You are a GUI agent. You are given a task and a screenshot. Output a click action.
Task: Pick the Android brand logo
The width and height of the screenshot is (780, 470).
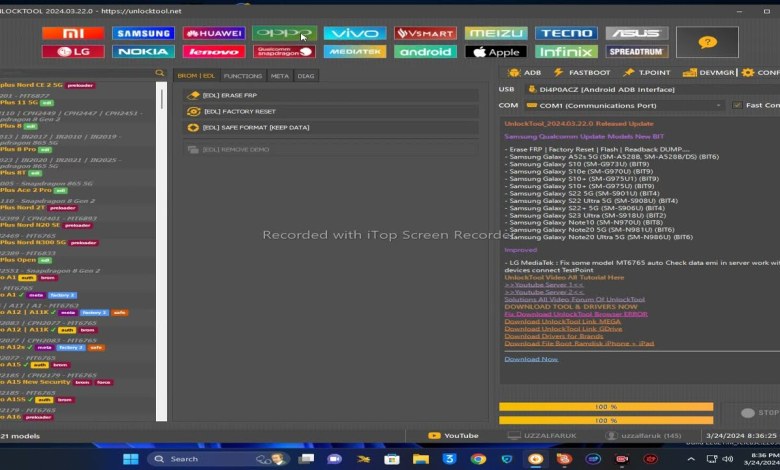click(425, 52)
